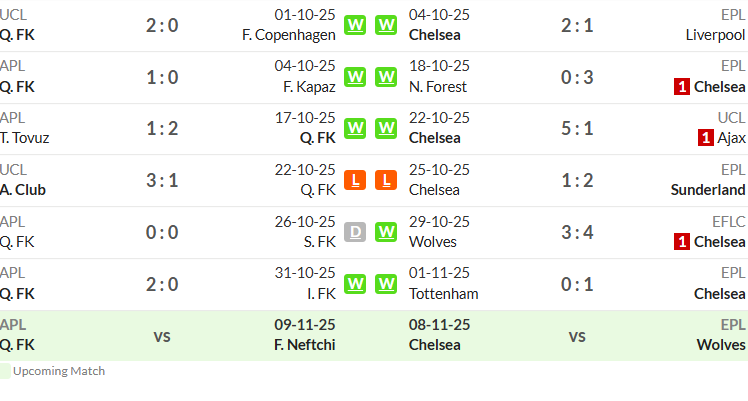The height and width of the screenshot is (401, 748).
Task: Click green W badge next to Wolves 29-10-25
Action: click(386, 232)
